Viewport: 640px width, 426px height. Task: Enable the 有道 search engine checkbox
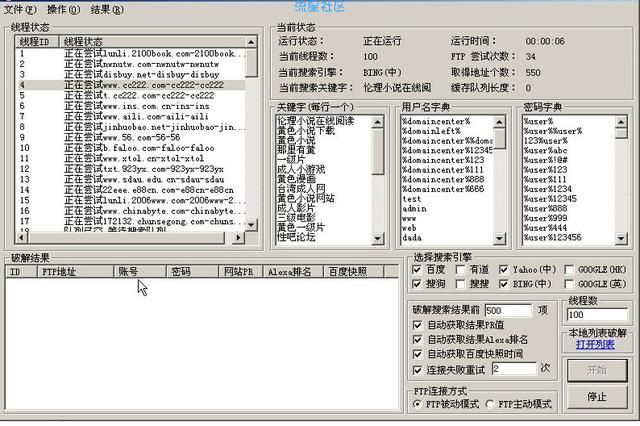pos(460,270)
